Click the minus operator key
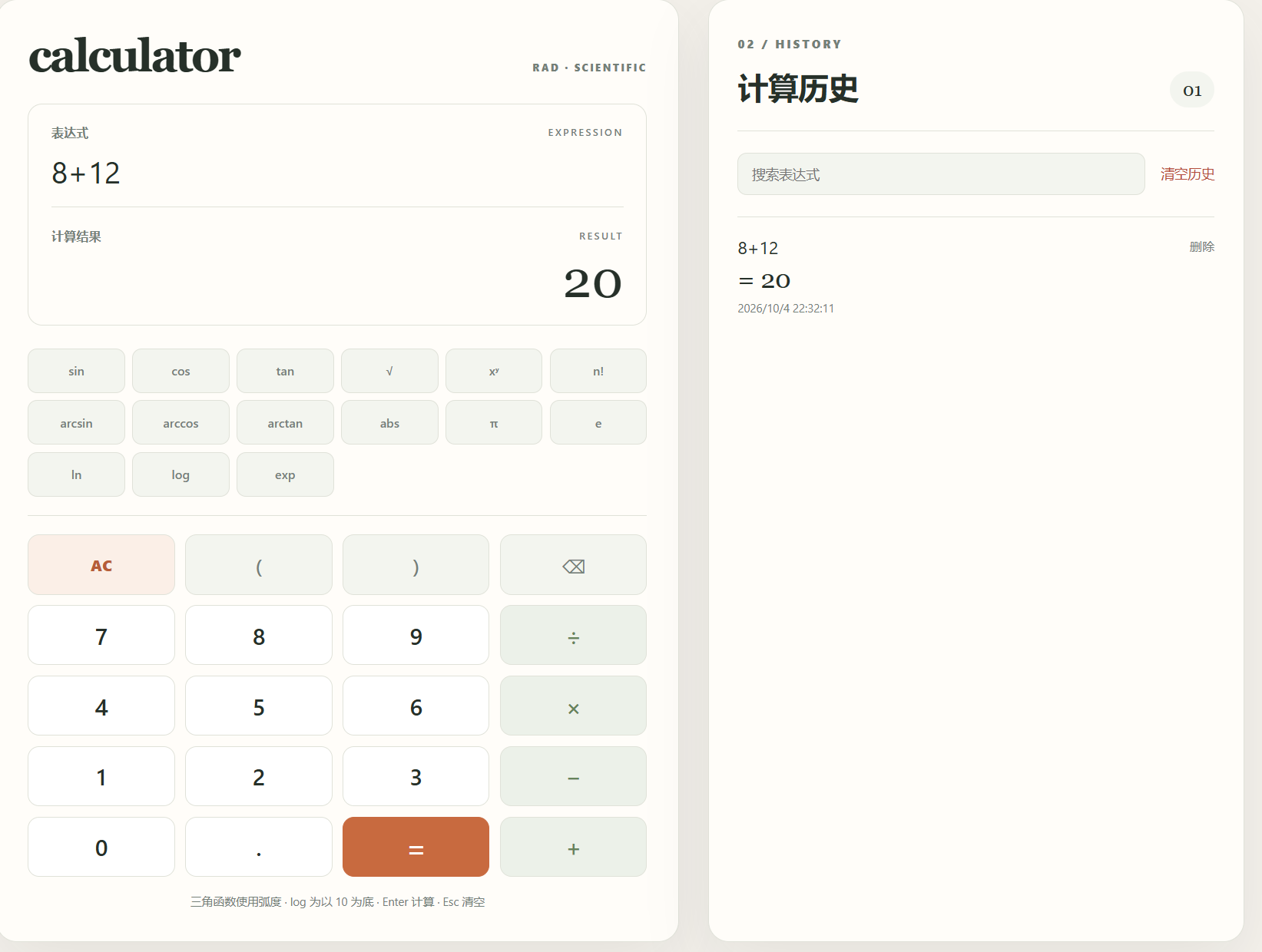This screenshot has width=1262, height=952. (573, 777)
